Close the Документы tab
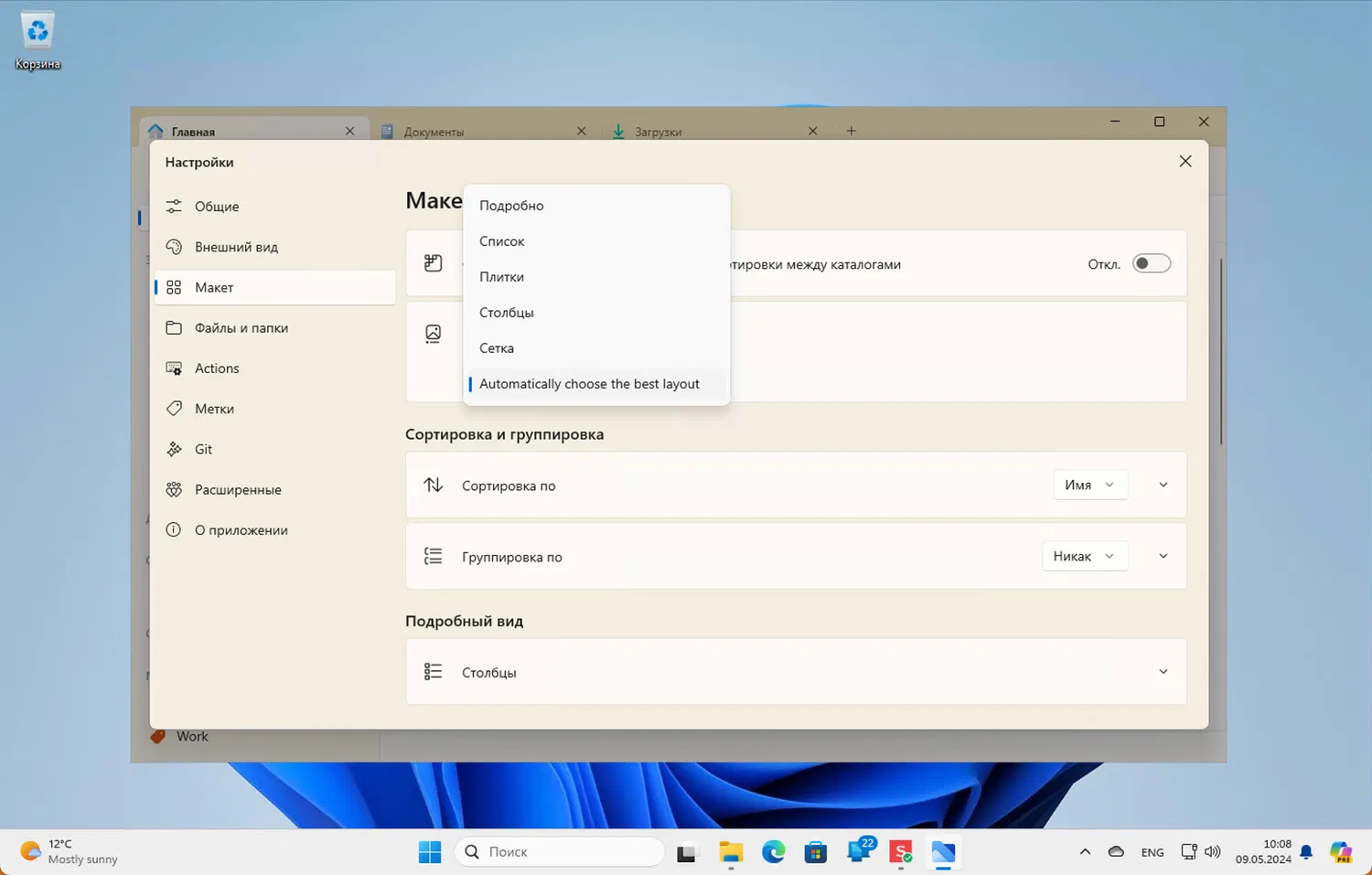The image size is (1372, 875). (x=581, y=131)
